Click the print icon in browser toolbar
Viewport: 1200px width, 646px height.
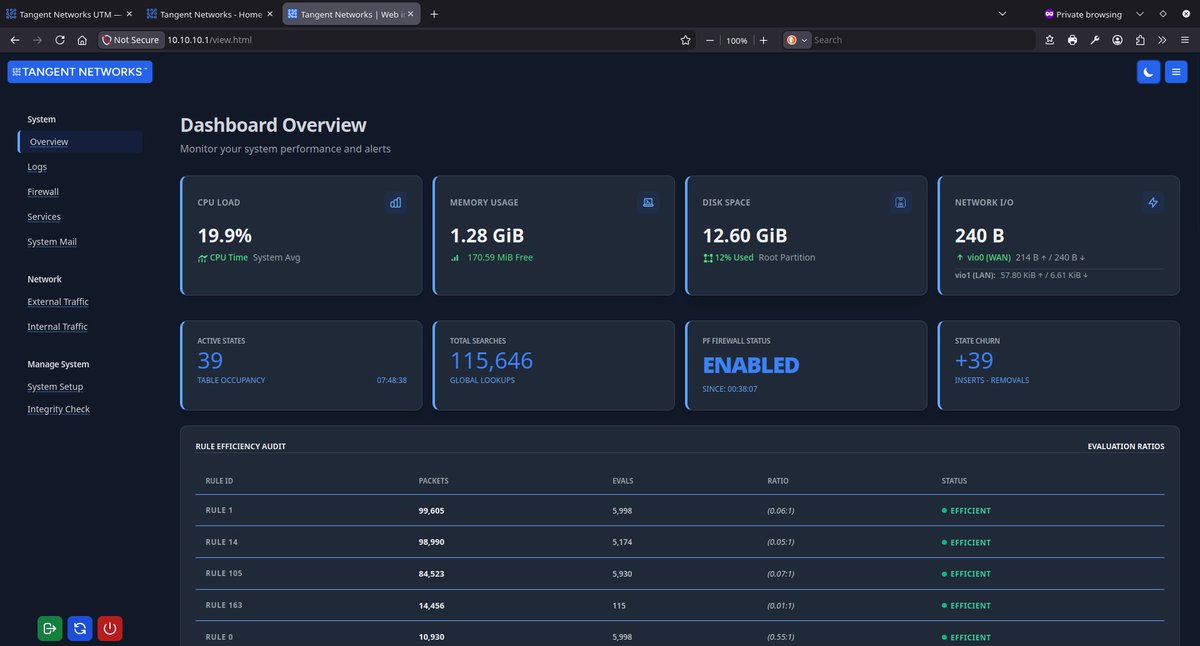pos(1072,40)
